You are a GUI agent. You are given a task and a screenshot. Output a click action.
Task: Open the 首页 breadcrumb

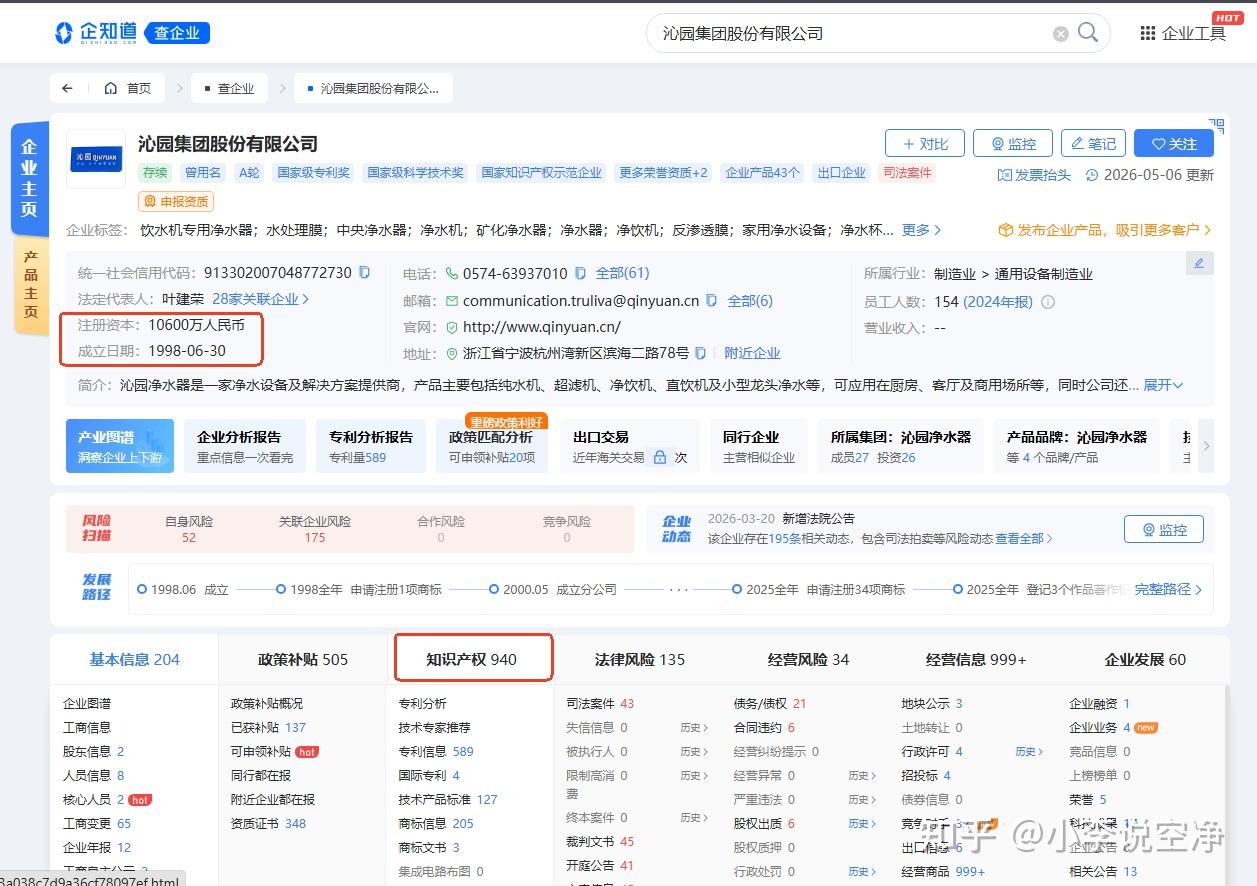[127, 88]
